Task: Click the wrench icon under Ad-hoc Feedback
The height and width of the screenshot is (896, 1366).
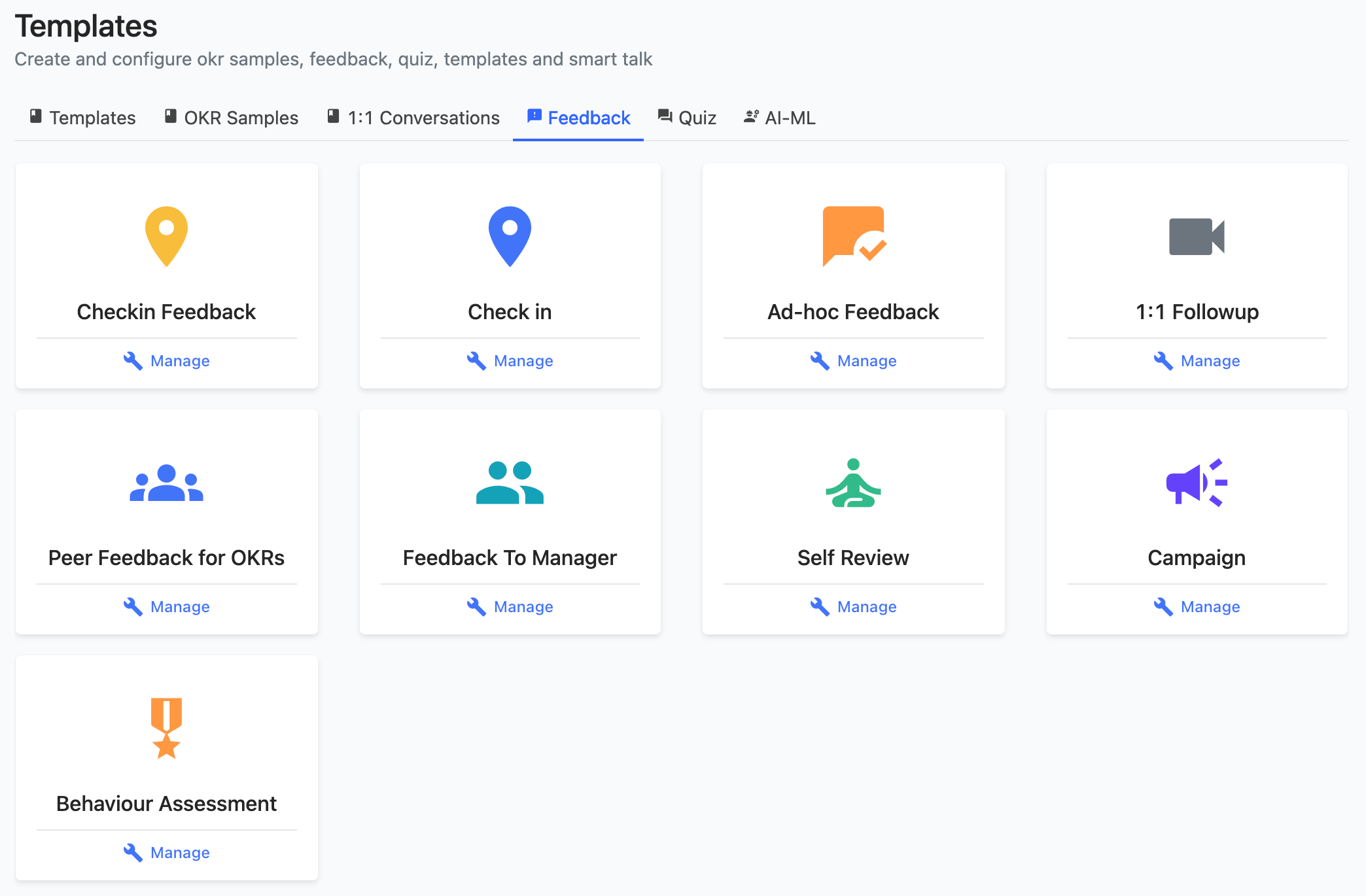Action: point(820,361)
